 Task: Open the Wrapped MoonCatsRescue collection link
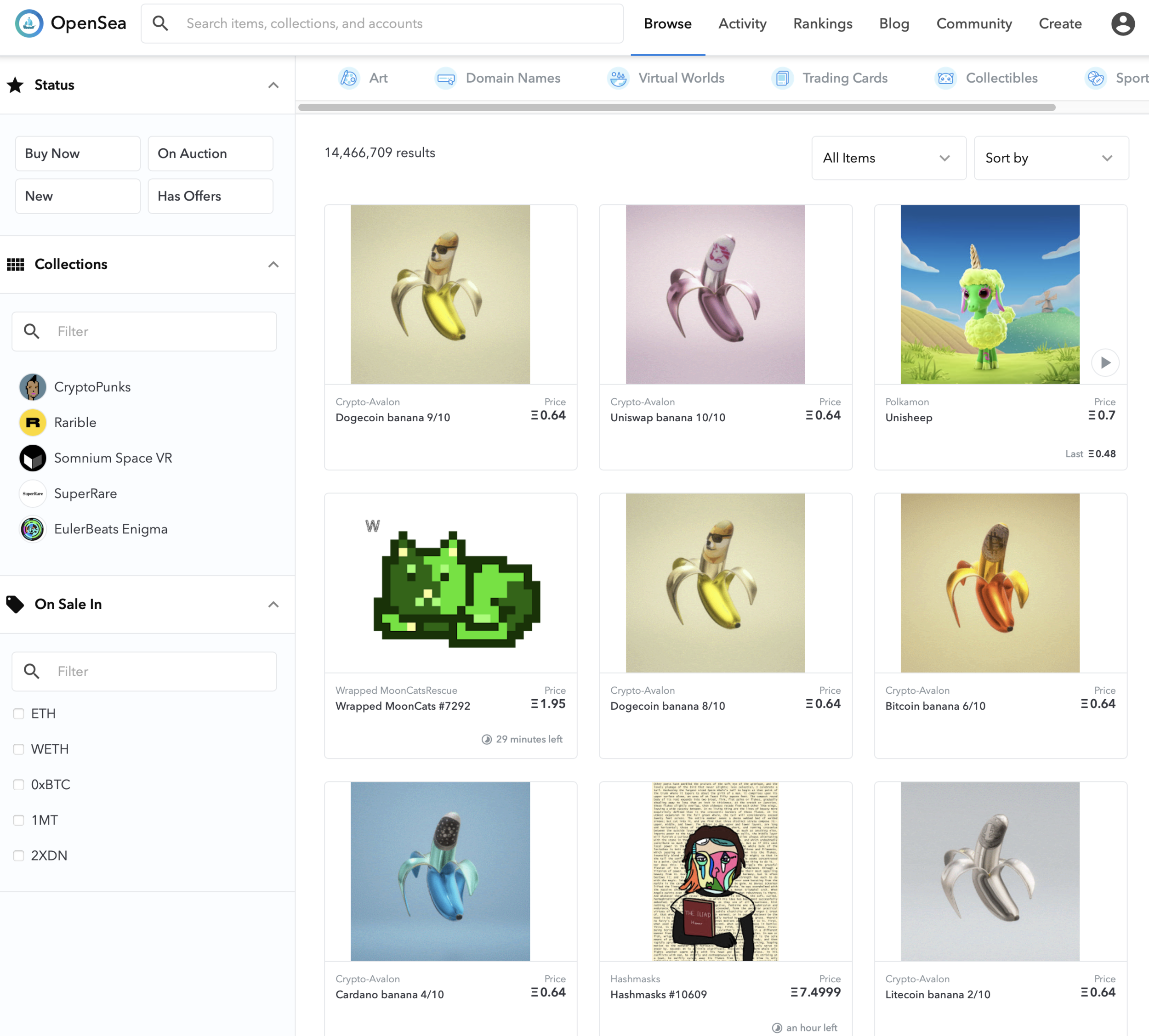pyautogui.click(x=396, y=691)
